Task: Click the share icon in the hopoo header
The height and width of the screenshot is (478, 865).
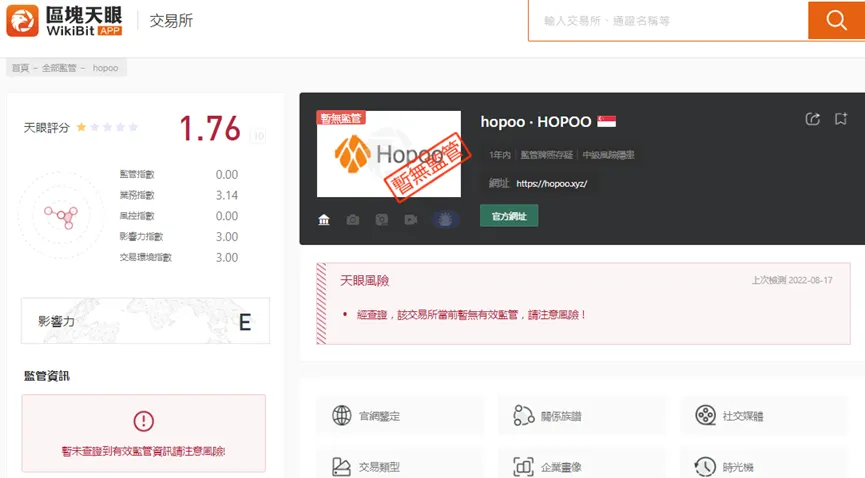Action: pyautogui.click(x=813, y=119)
